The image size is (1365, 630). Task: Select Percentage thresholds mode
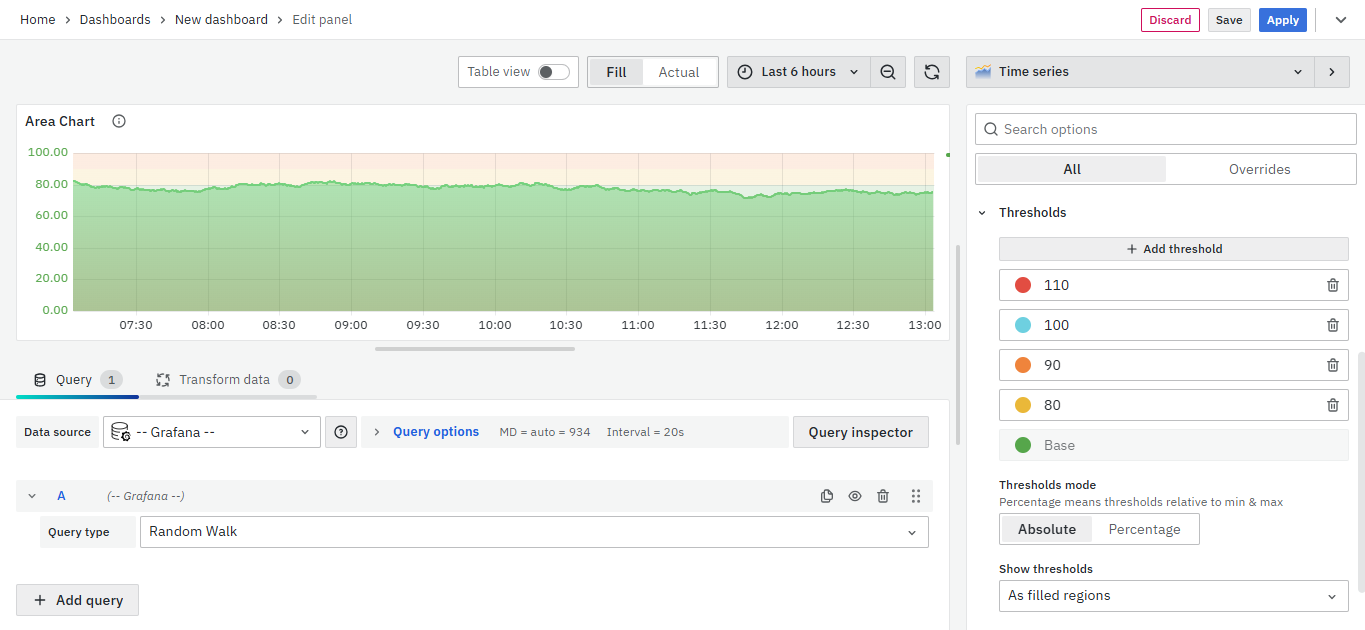coord(1144,529)
